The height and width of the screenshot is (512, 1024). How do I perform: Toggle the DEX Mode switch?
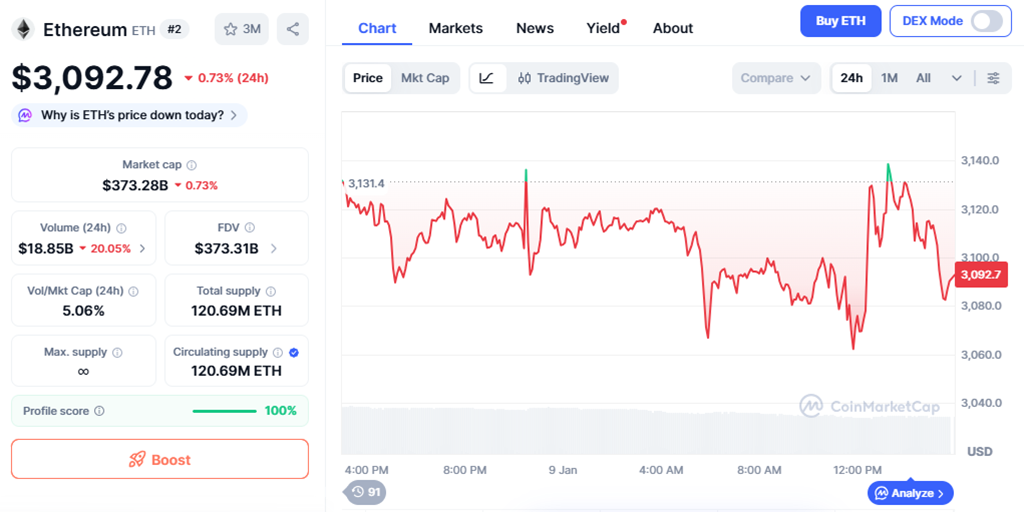coord(985,21)
